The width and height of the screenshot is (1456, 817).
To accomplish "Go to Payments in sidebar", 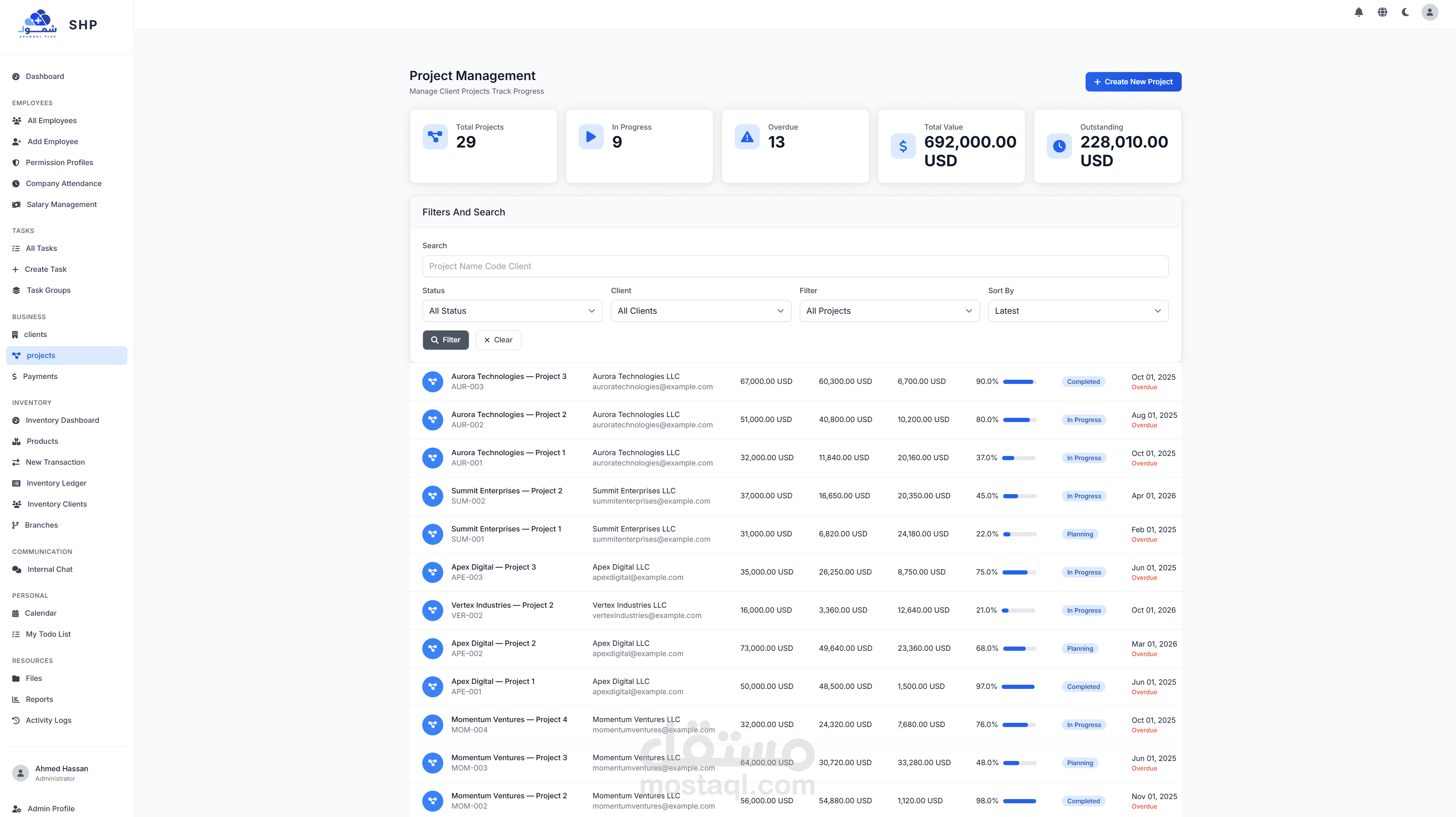I will (x=40, y=376).
